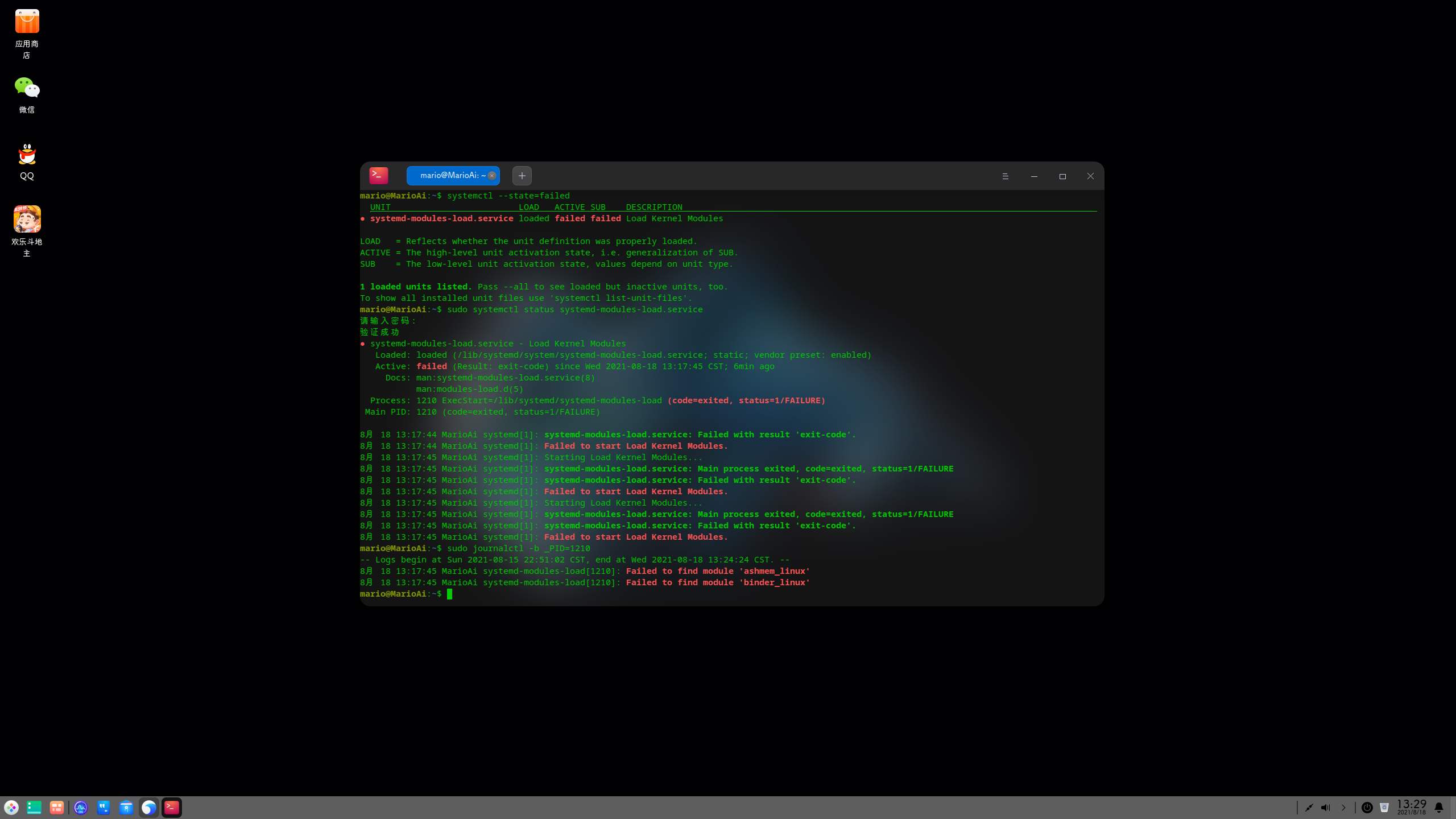Screen dimensions: 1456x819
Task: Toggle multitasking view from the dock
Action: 57,808
